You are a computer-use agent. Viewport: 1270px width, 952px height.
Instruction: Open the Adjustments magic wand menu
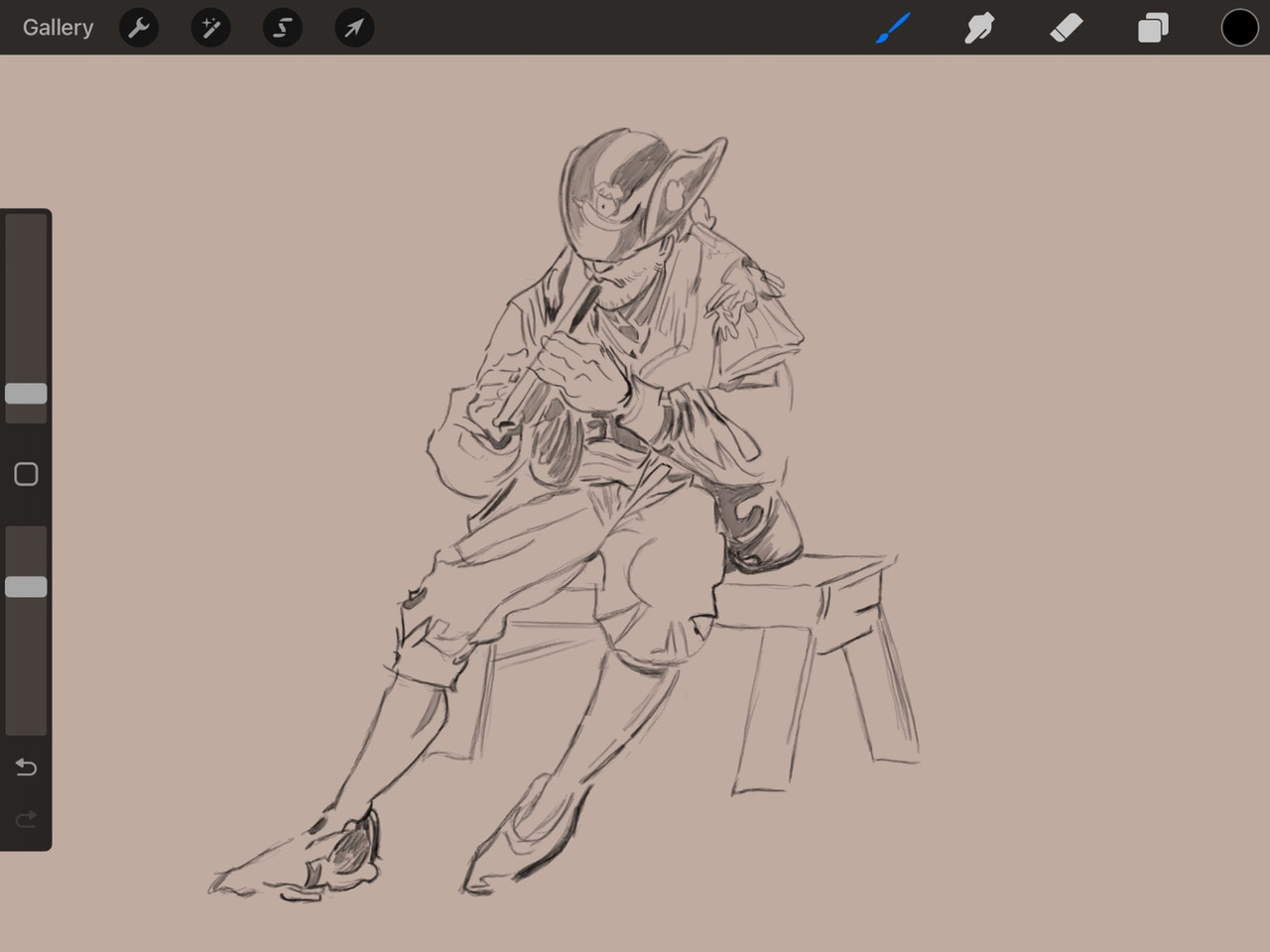click(210, 28)
